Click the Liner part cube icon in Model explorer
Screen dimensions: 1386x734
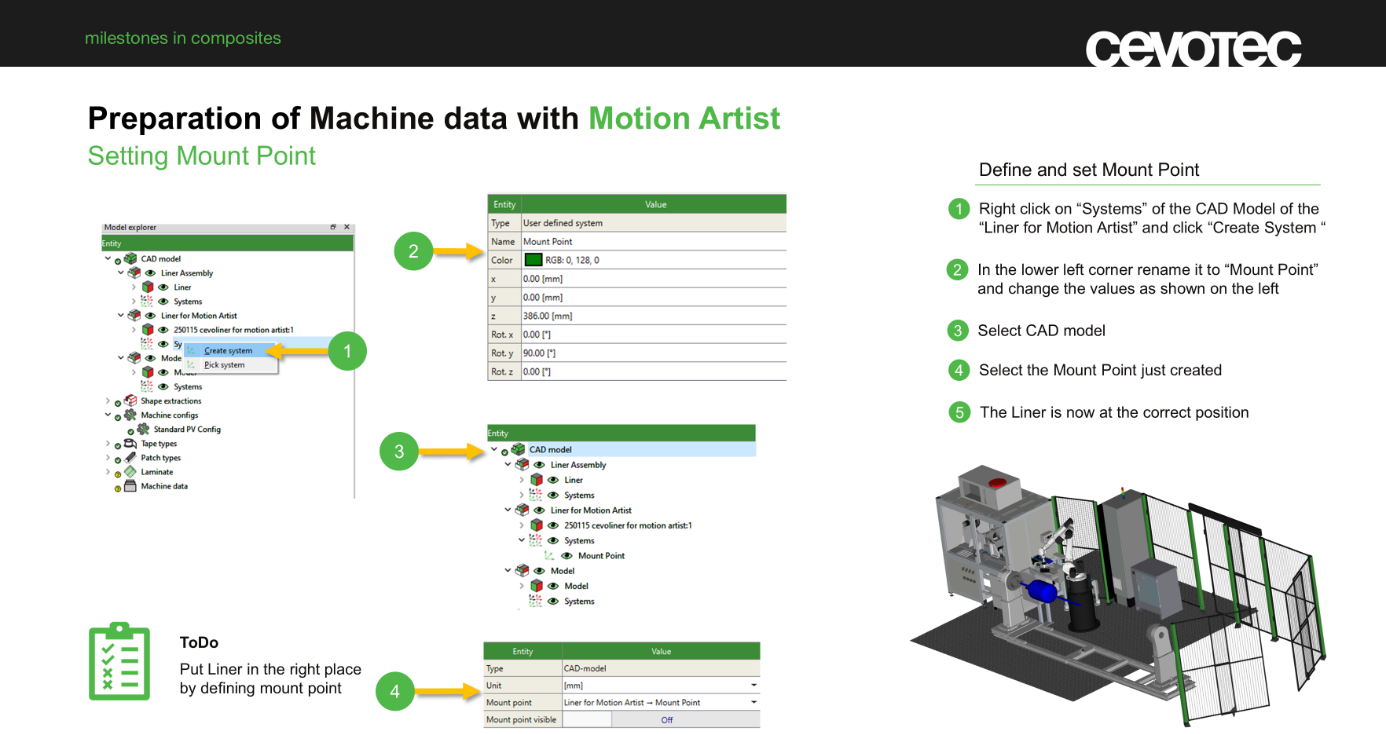(147, 287)
